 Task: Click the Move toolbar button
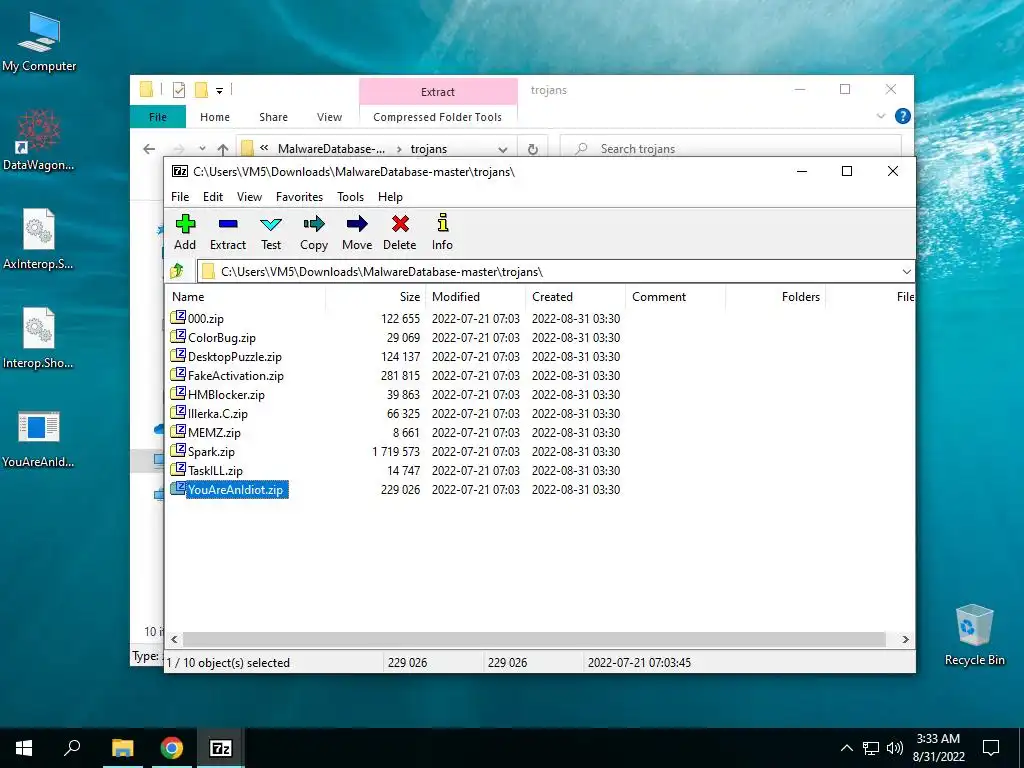coord(357,232)
